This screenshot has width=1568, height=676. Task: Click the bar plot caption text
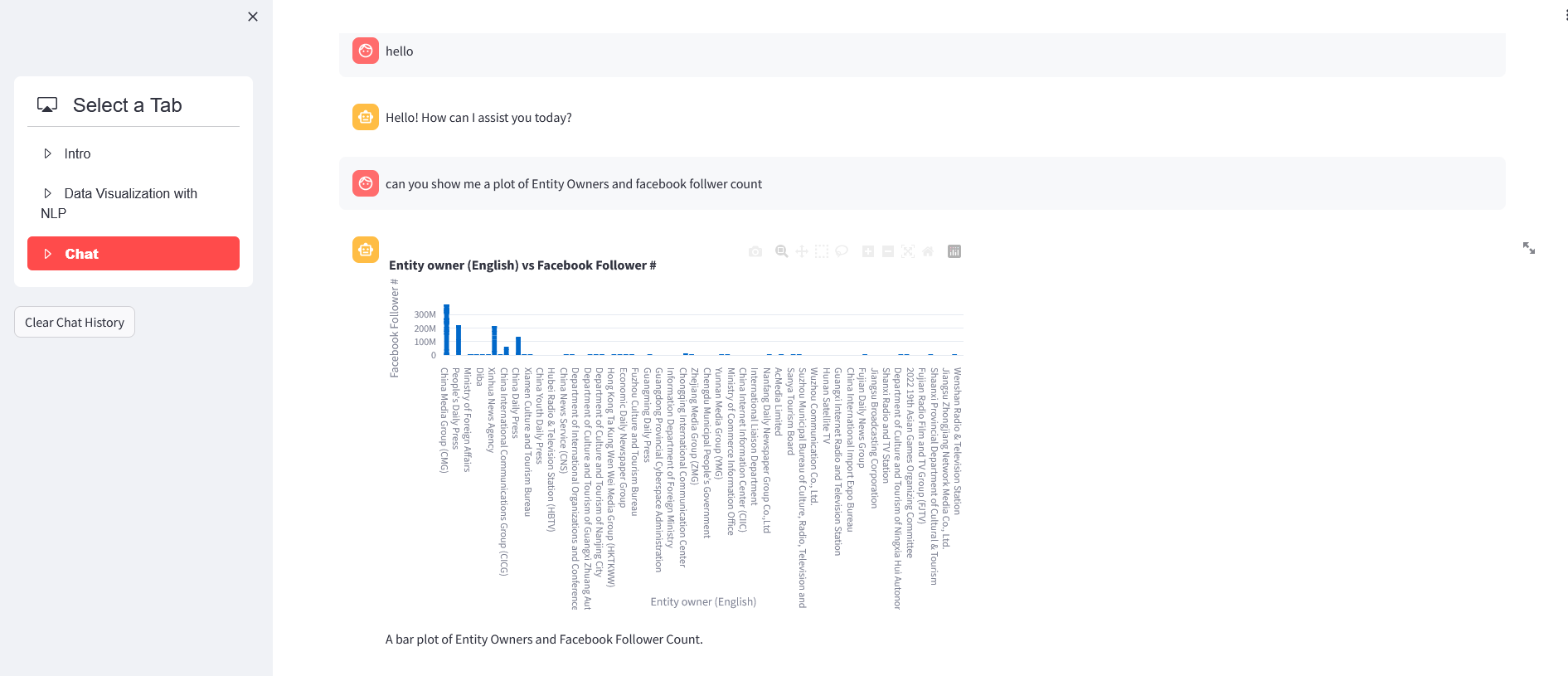tap(544, 640)
